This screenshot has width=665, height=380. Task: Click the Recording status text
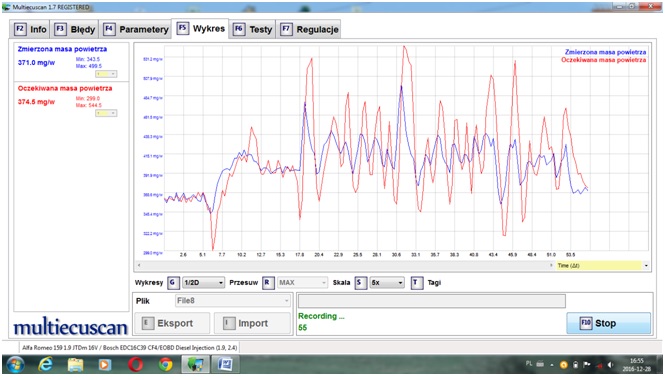[x=321, y=316]
